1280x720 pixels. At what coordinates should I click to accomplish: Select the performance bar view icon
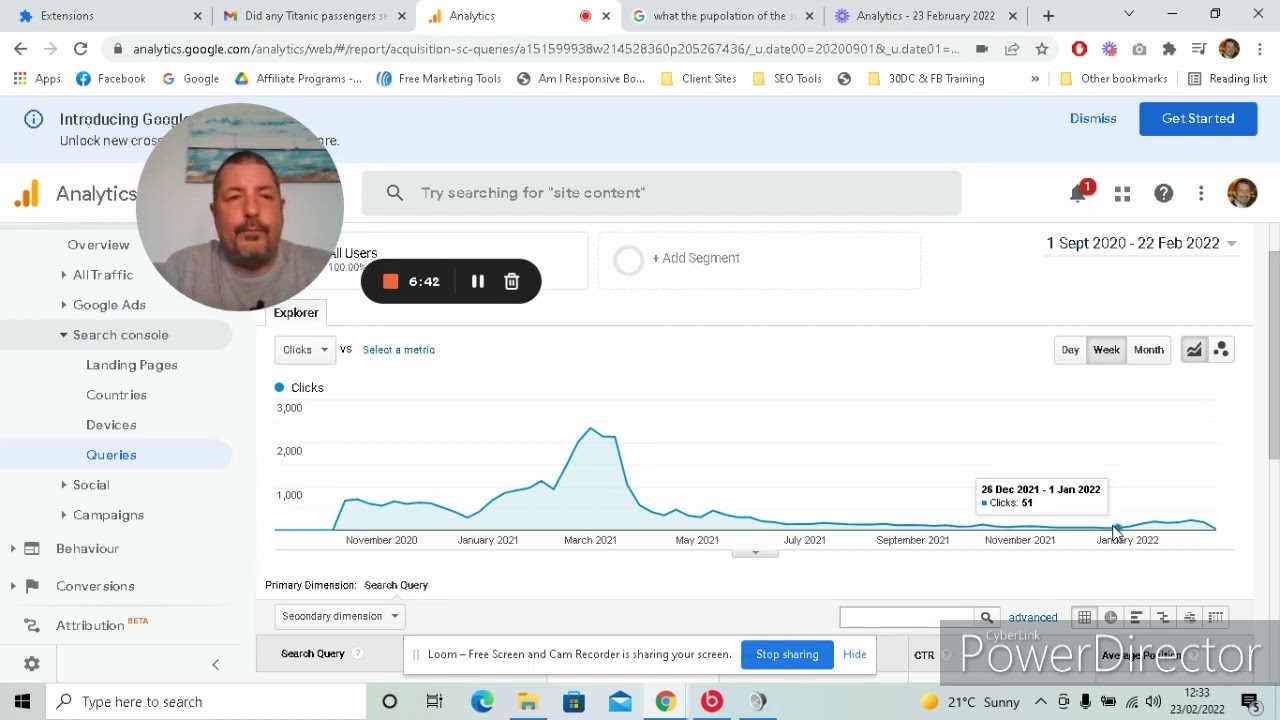point(1136,618)
